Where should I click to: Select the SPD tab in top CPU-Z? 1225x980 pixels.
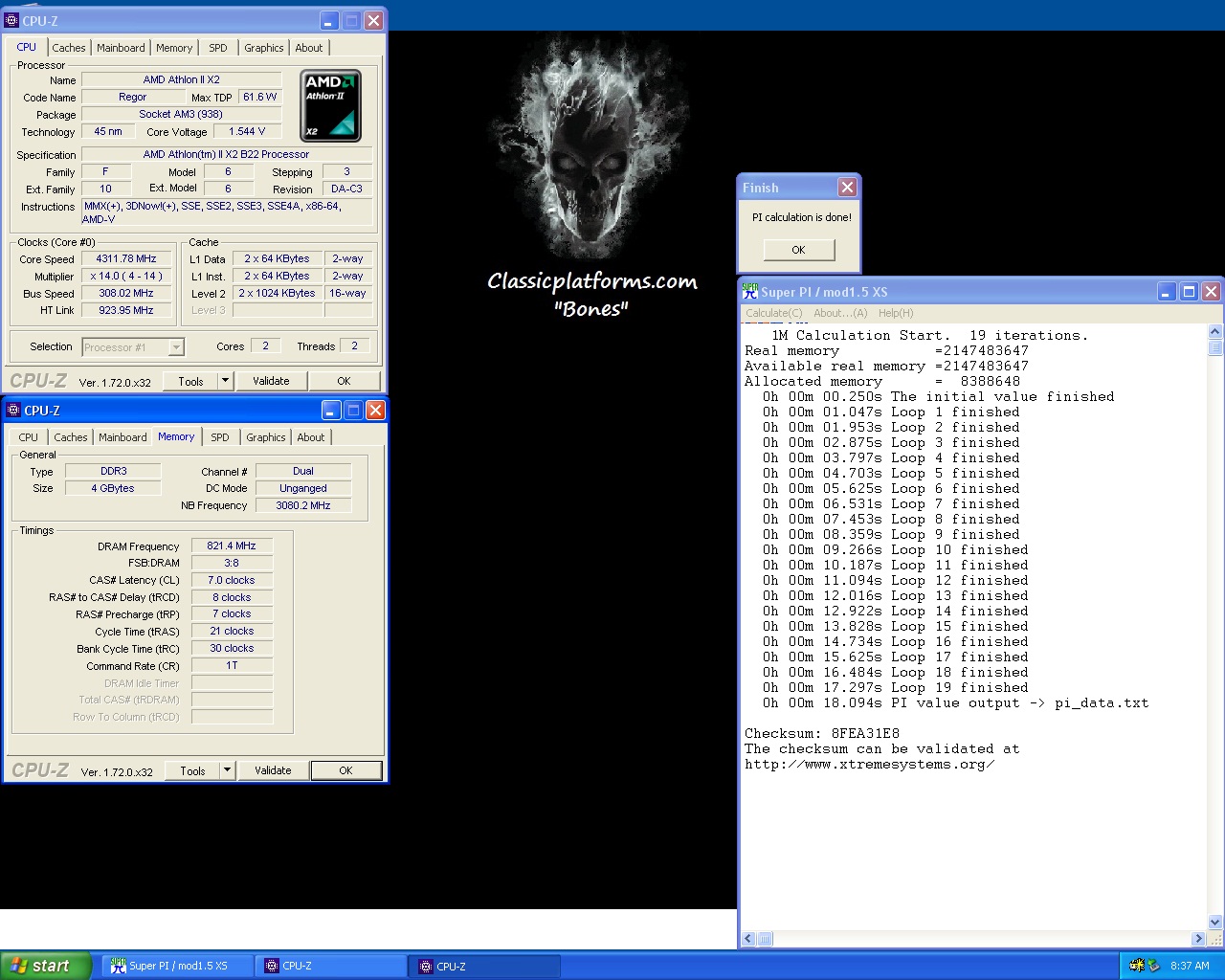point(218,48)
